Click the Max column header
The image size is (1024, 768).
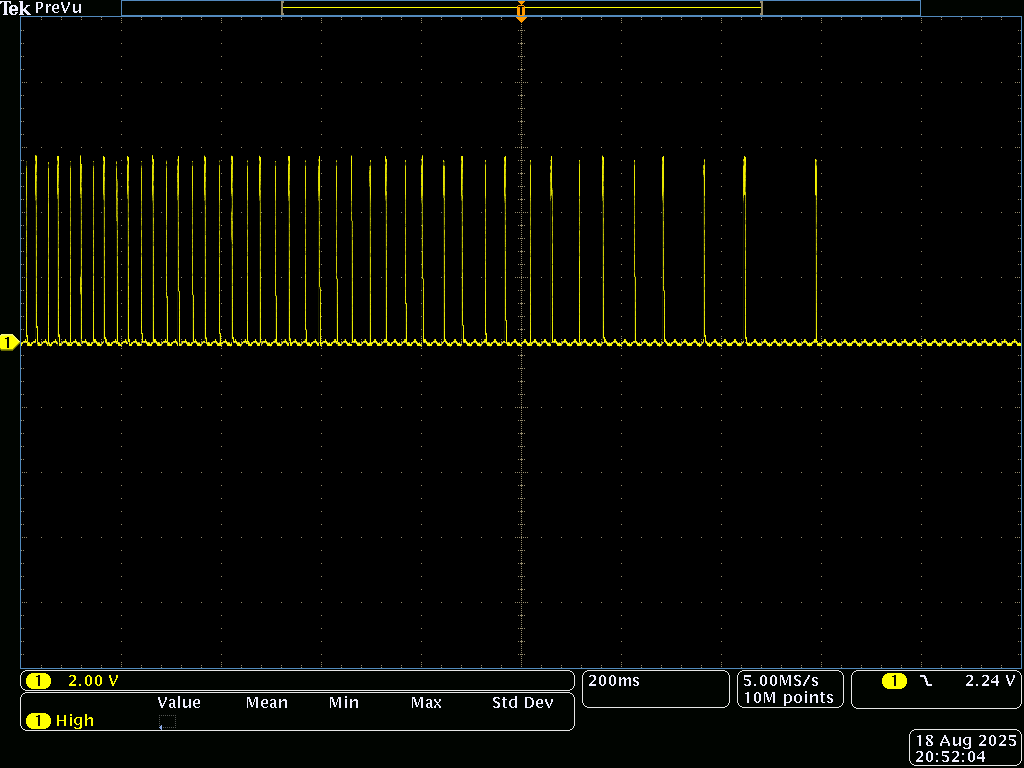426,703
